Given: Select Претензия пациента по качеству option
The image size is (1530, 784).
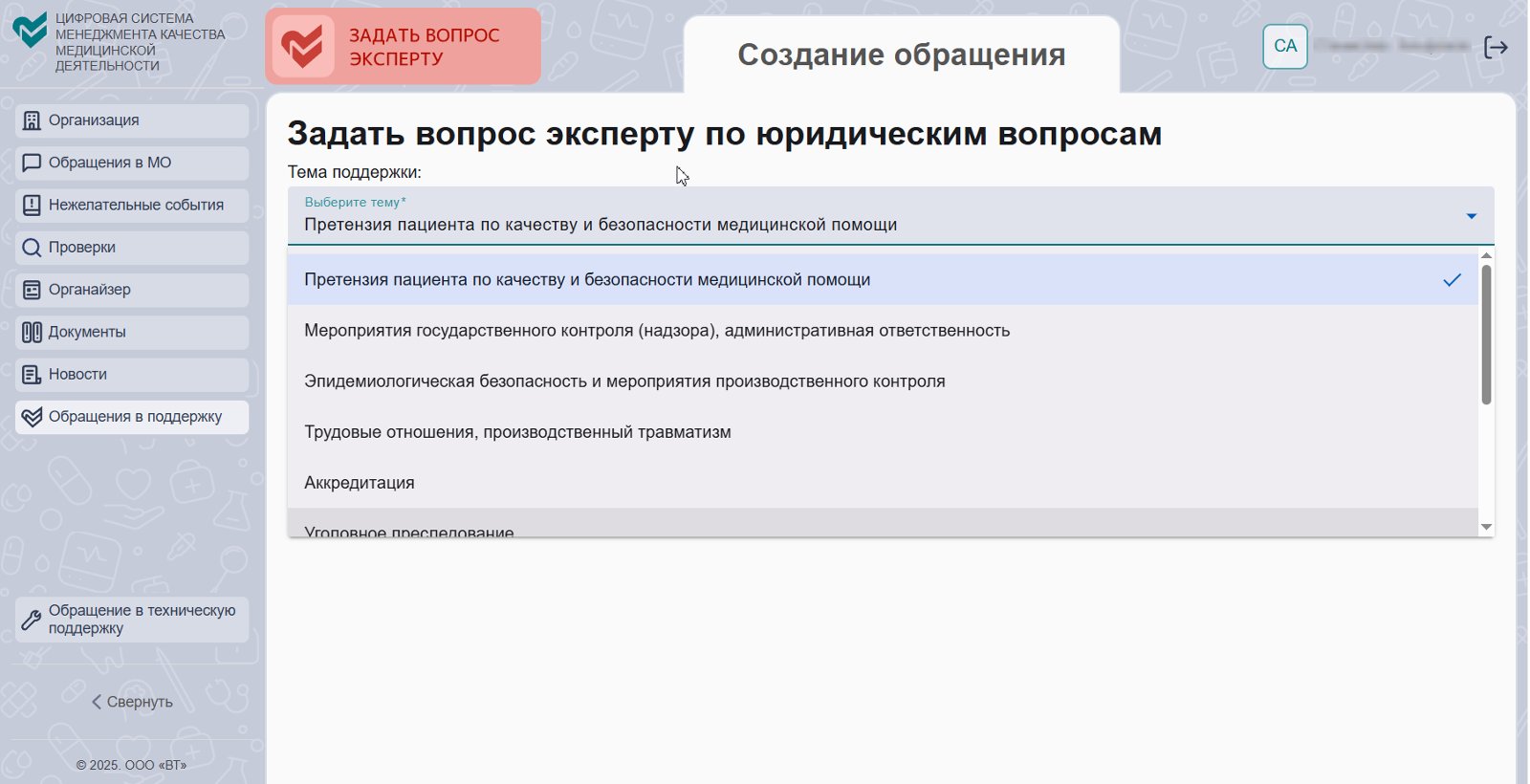Looking at the screenshot, I should click(x=883, y=280).
